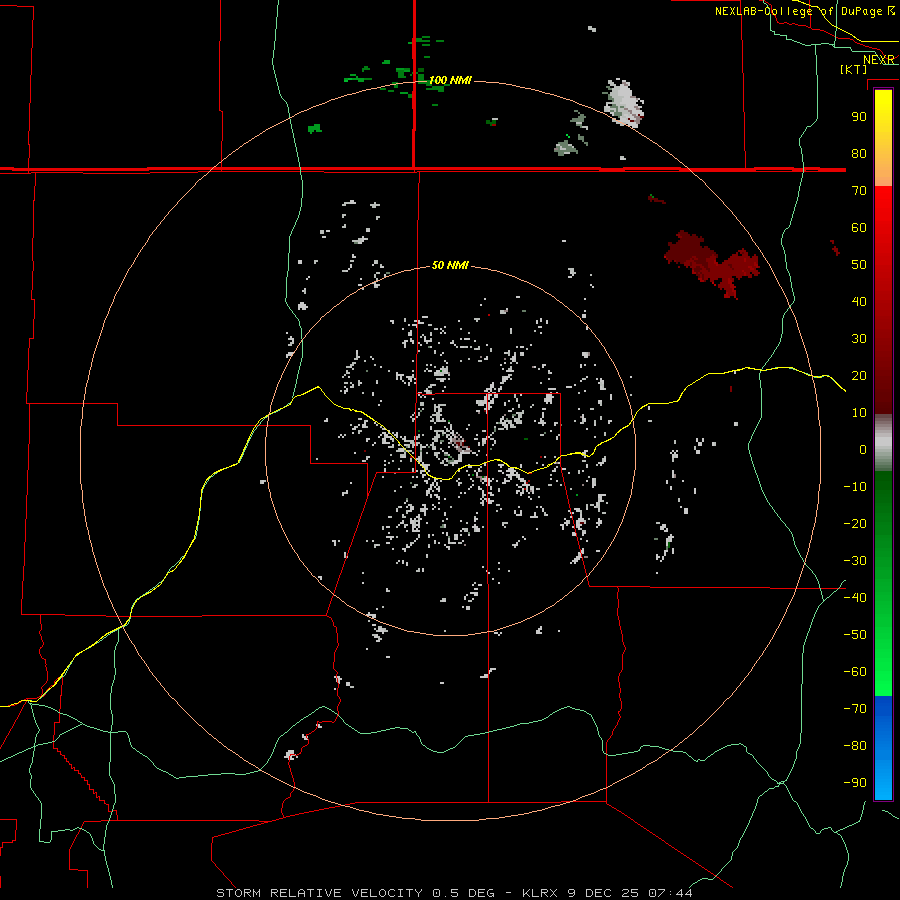Image resolution: width=900 pixels, height=900 pixels.
Task: Select the 50 label on velocity scale
Action: 859,265
